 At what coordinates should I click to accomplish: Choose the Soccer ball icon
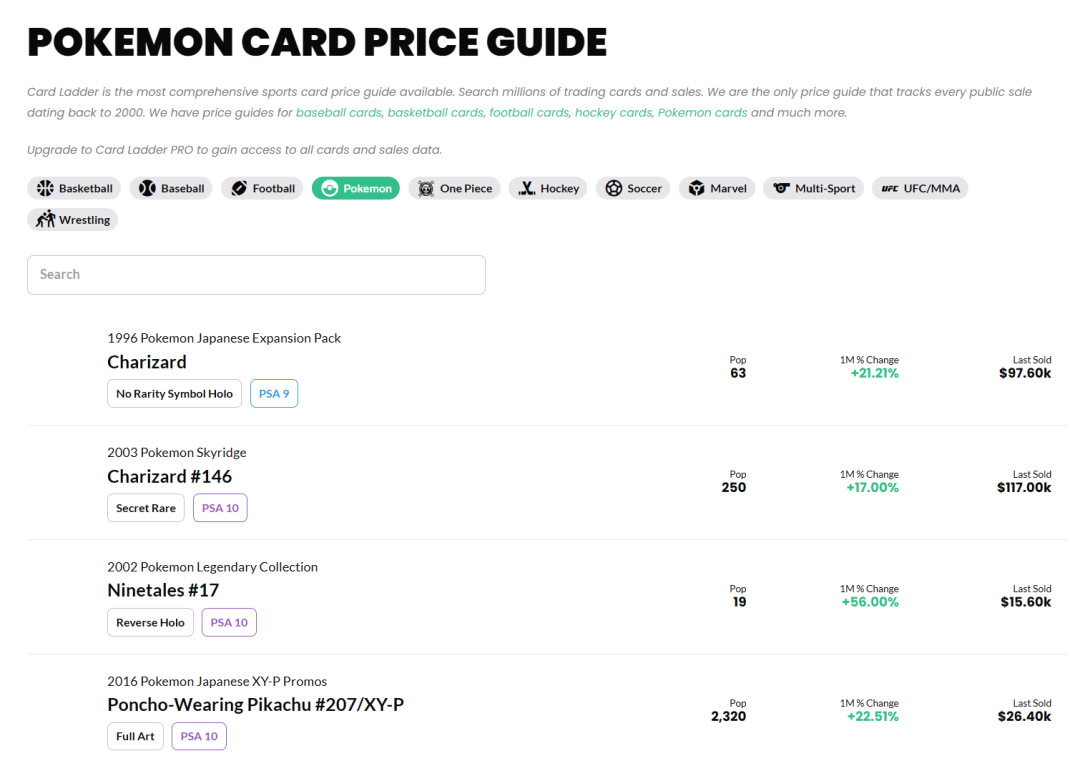[614, 188]
